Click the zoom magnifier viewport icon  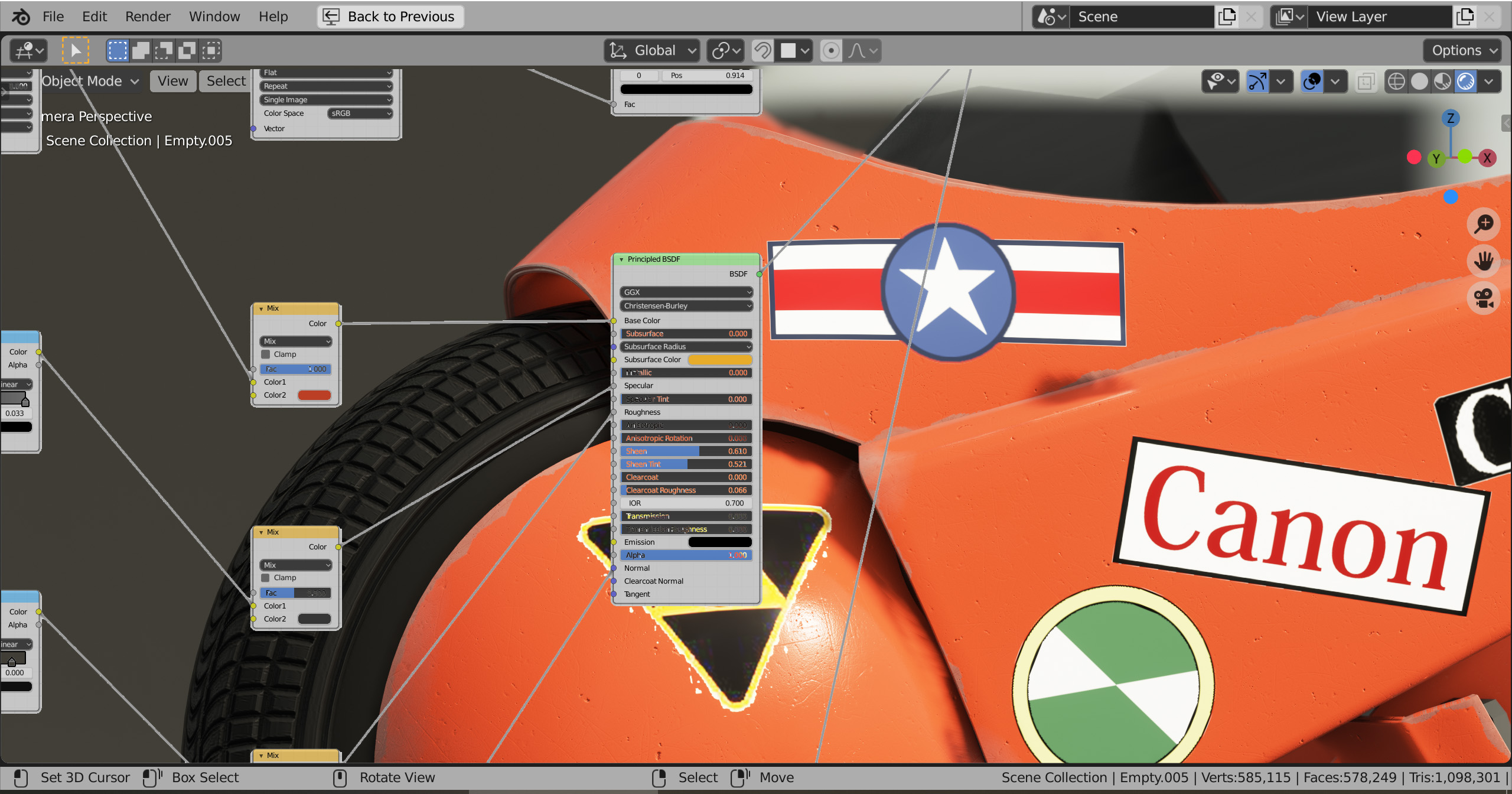1484,224
